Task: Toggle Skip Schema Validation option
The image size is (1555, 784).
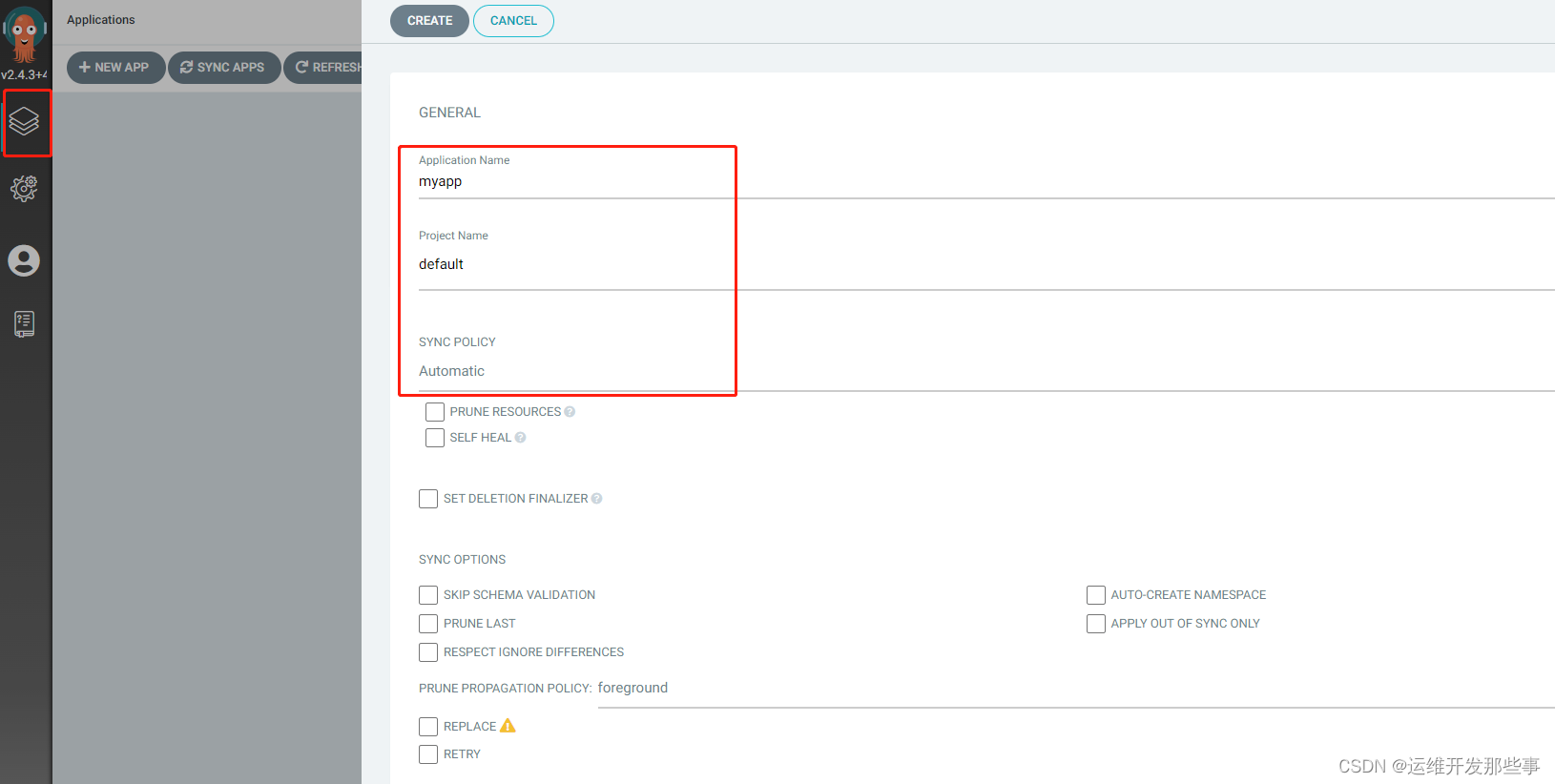Action: (428, 595)
